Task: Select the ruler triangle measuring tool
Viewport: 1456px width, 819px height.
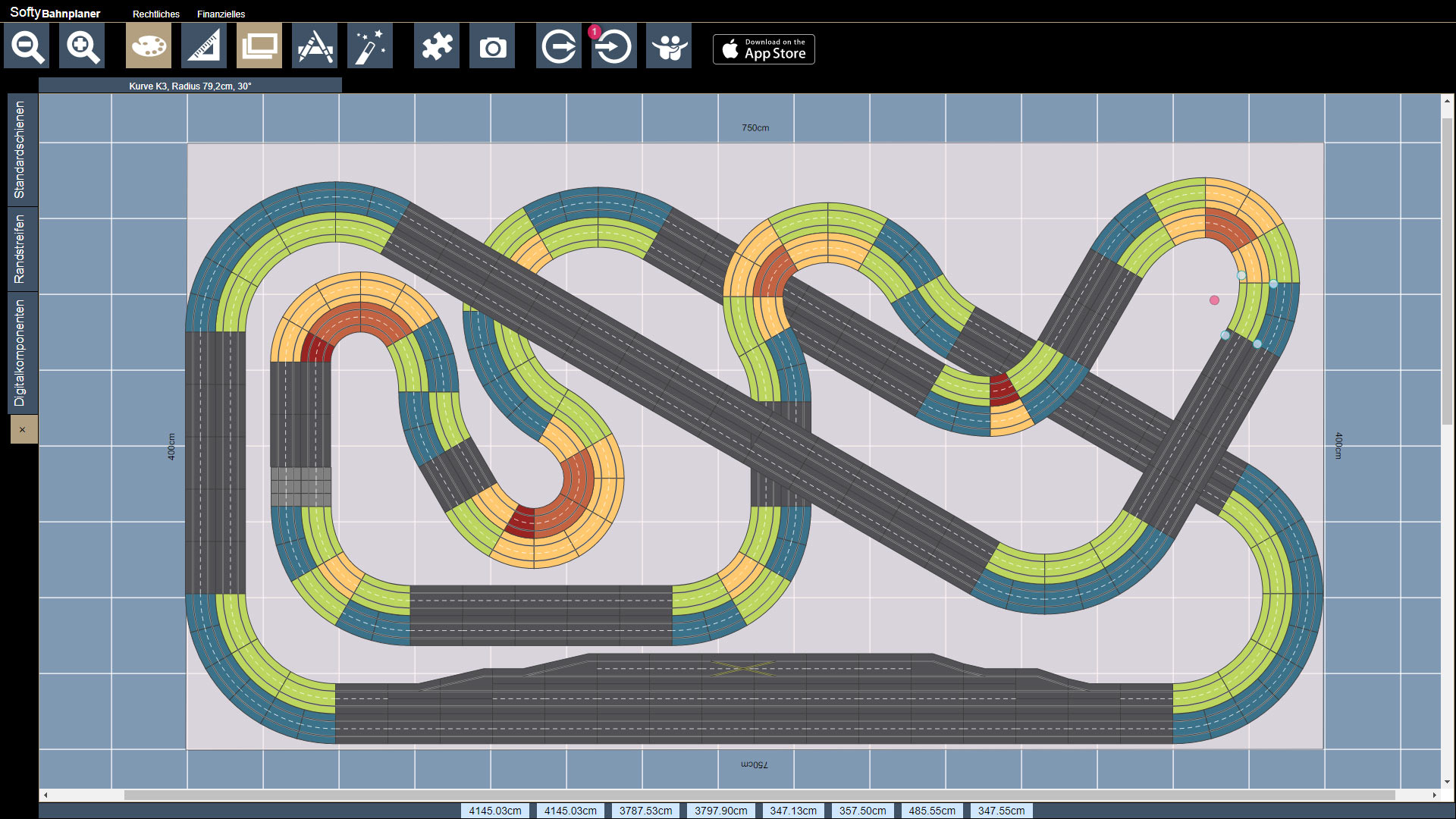Action: point(204,46)
